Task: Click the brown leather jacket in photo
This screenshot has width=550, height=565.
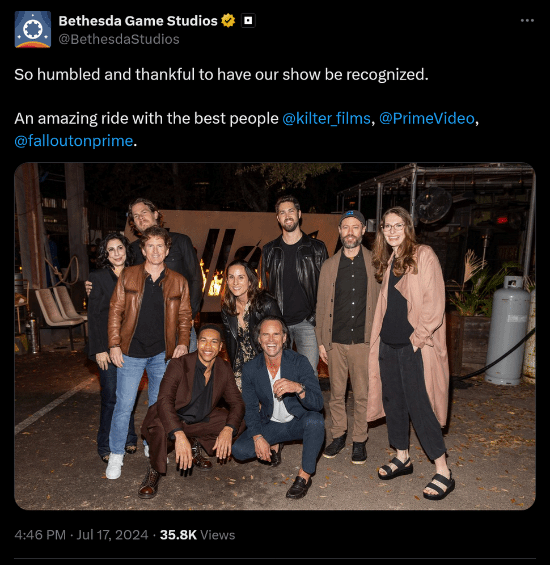Action: pyautogui.click(x=150, y=310)
